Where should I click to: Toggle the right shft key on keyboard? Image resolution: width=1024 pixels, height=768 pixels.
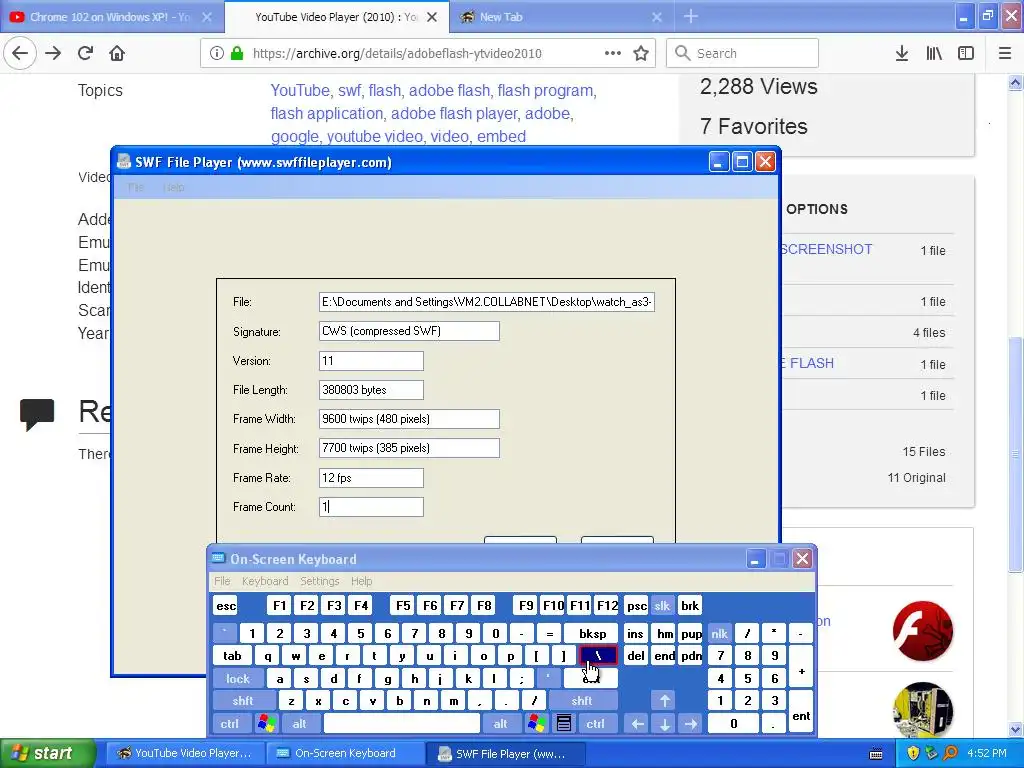click(x=582, y=701)
